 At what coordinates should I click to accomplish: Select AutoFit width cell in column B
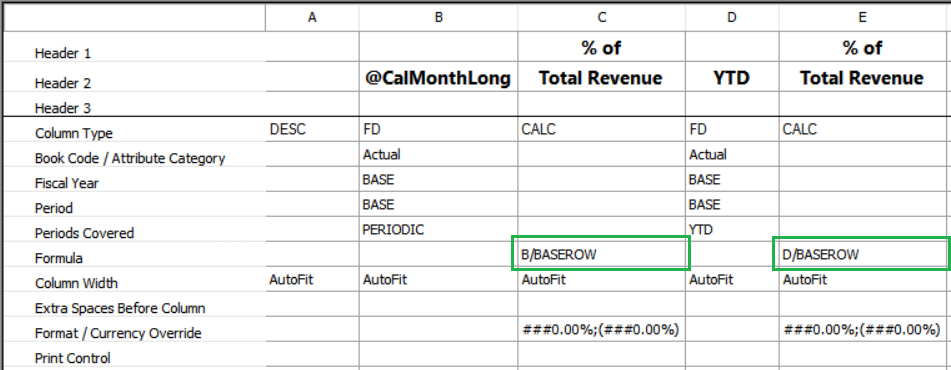coord(439,280)
